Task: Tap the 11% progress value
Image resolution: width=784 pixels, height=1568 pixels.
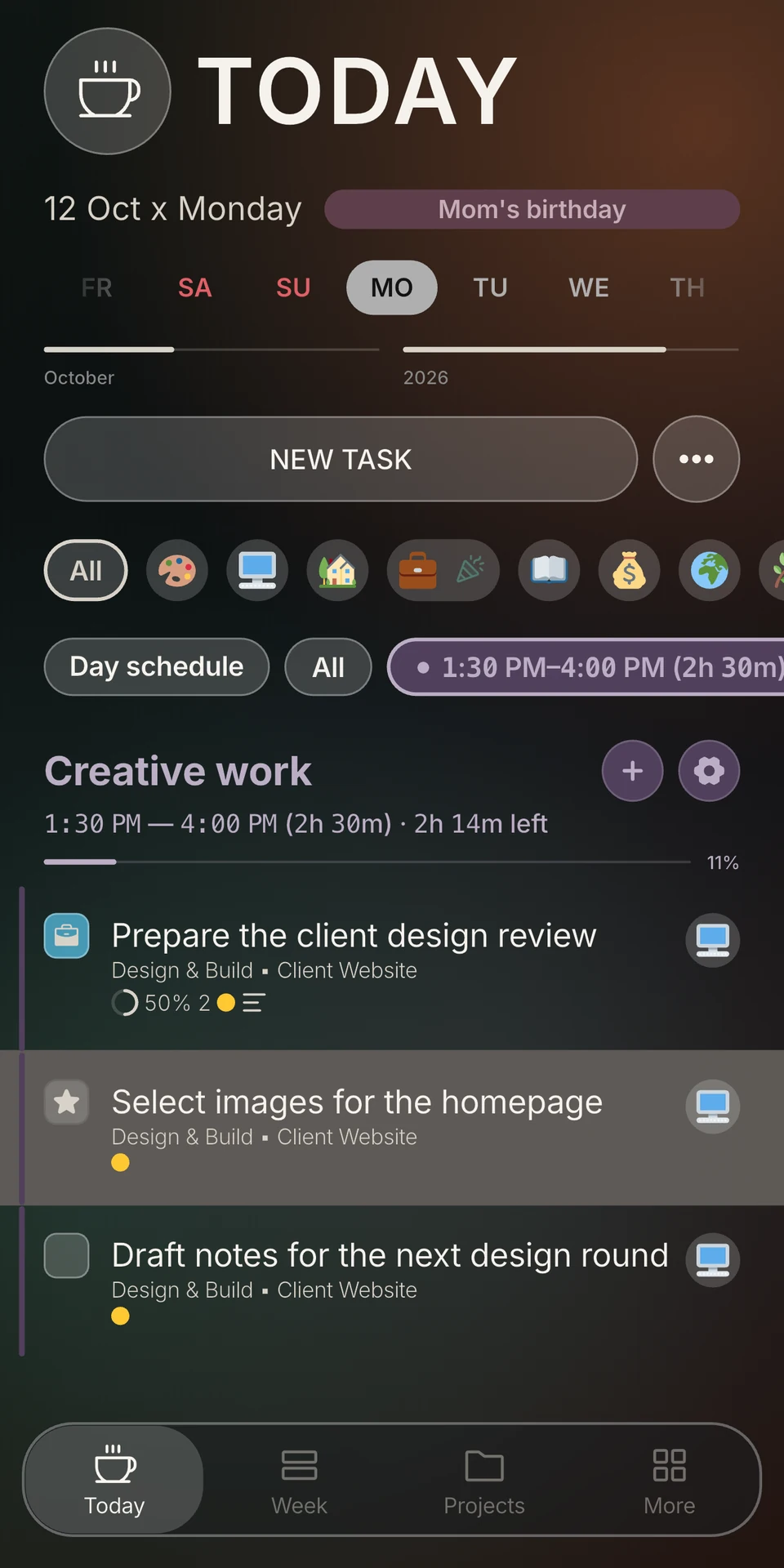Action: click(x=723, y=862)
